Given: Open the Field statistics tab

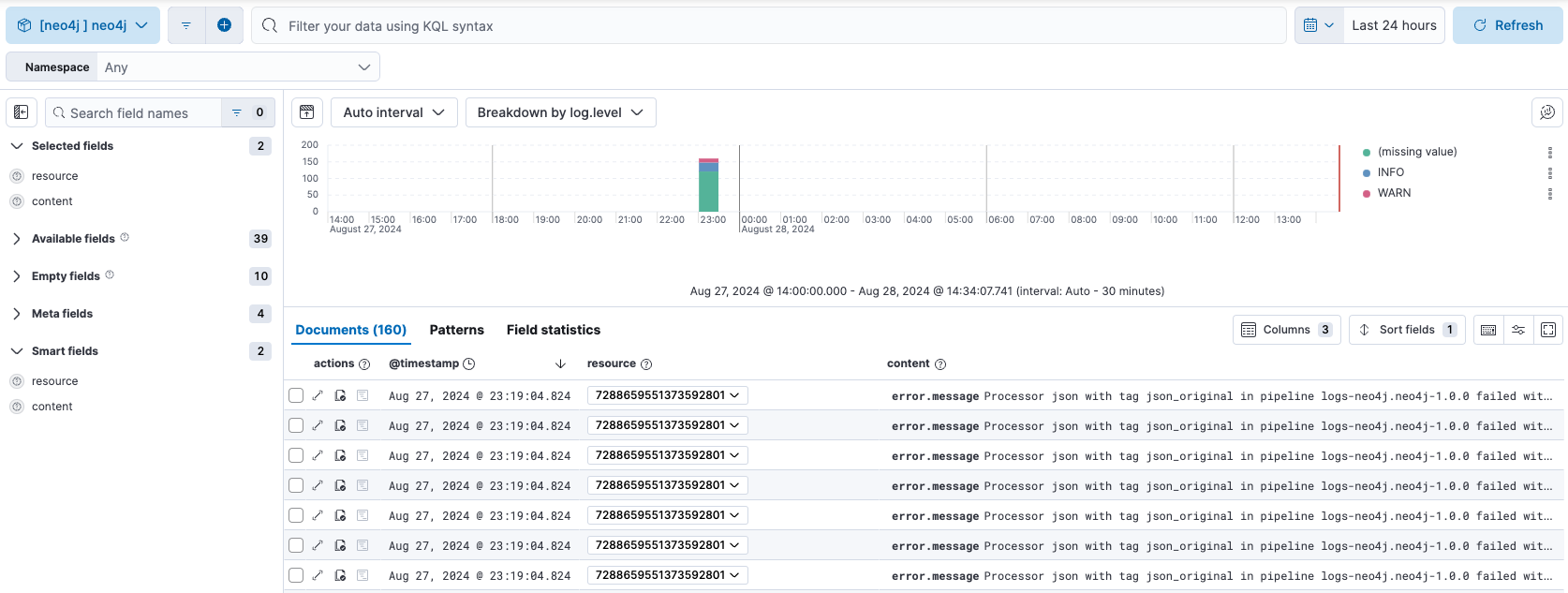Looking at the screenshot, I should click(x=553, y=330).
